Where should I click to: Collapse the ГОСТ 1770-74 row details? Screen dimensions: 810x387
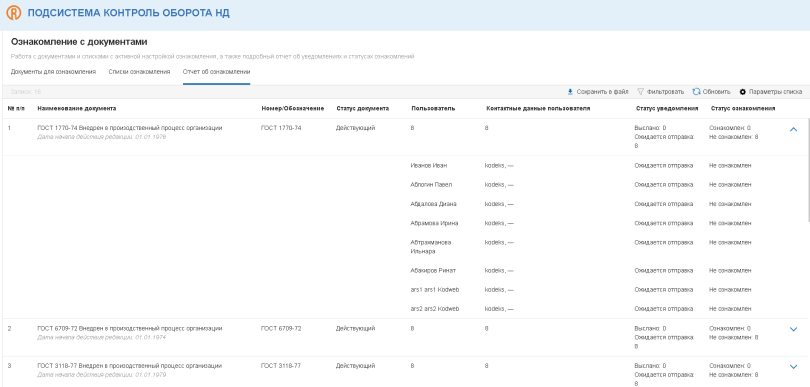793,129
